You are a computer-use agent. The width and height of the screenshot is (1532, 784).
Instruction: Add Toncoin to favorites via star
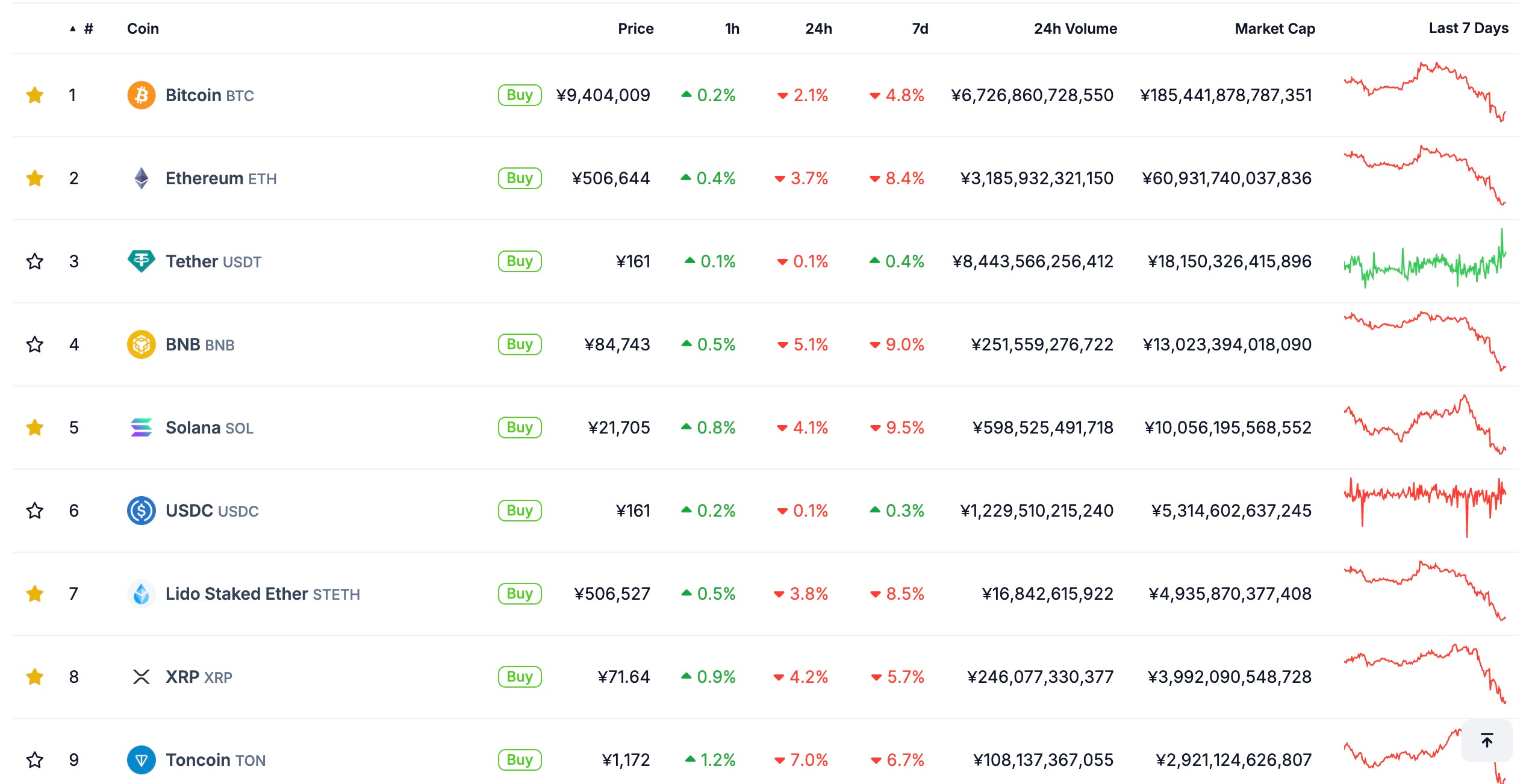tap(35, 760)
